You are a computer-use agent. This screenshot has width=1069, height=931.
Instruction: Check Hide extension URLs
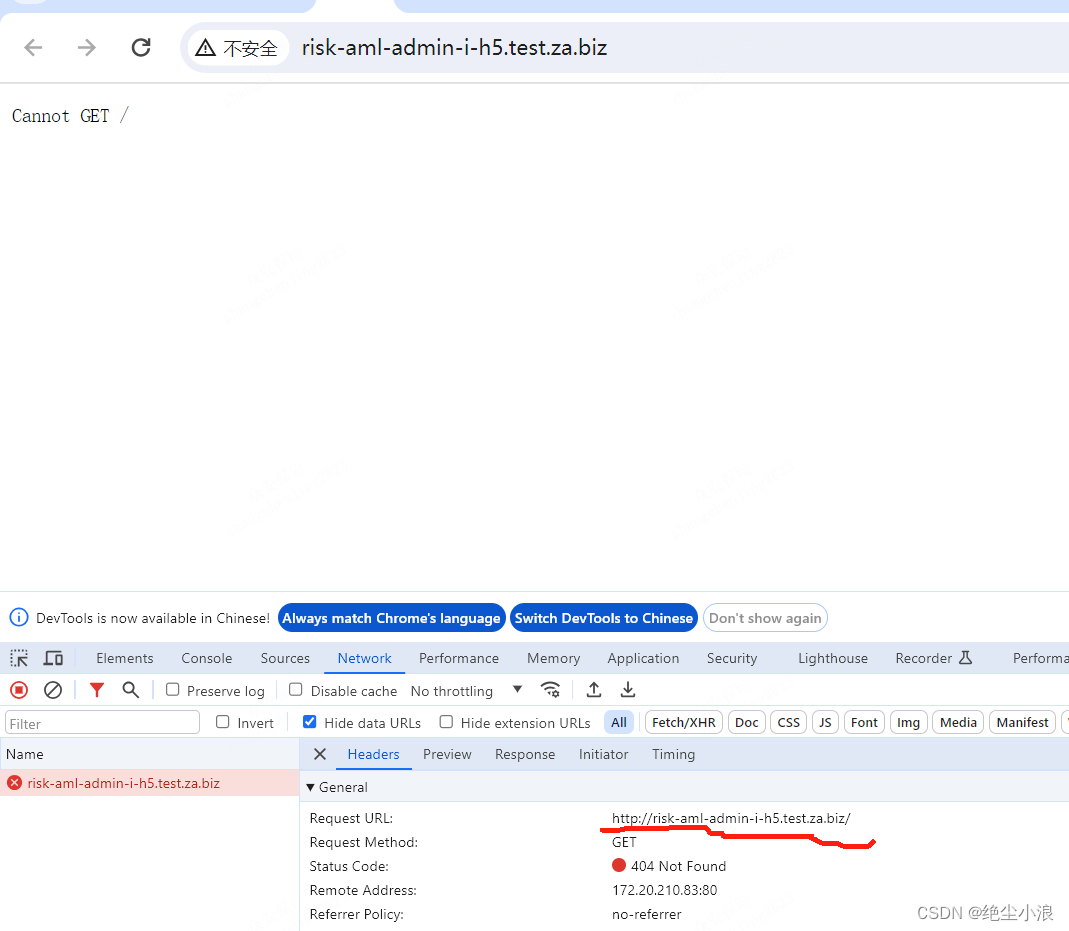[x=446, y=722]
